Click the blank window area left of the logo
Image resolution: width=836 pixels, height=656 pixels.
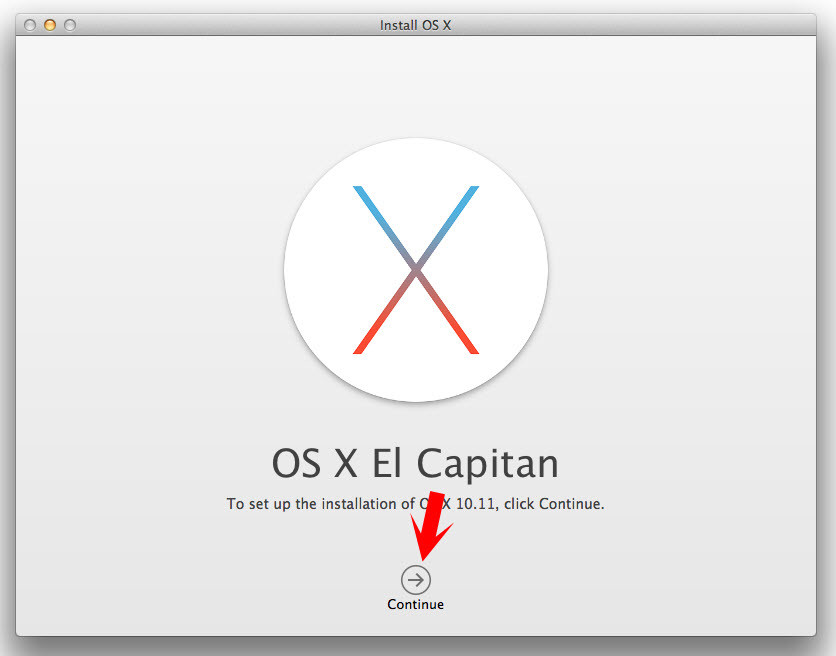click(x=150, y=270)
